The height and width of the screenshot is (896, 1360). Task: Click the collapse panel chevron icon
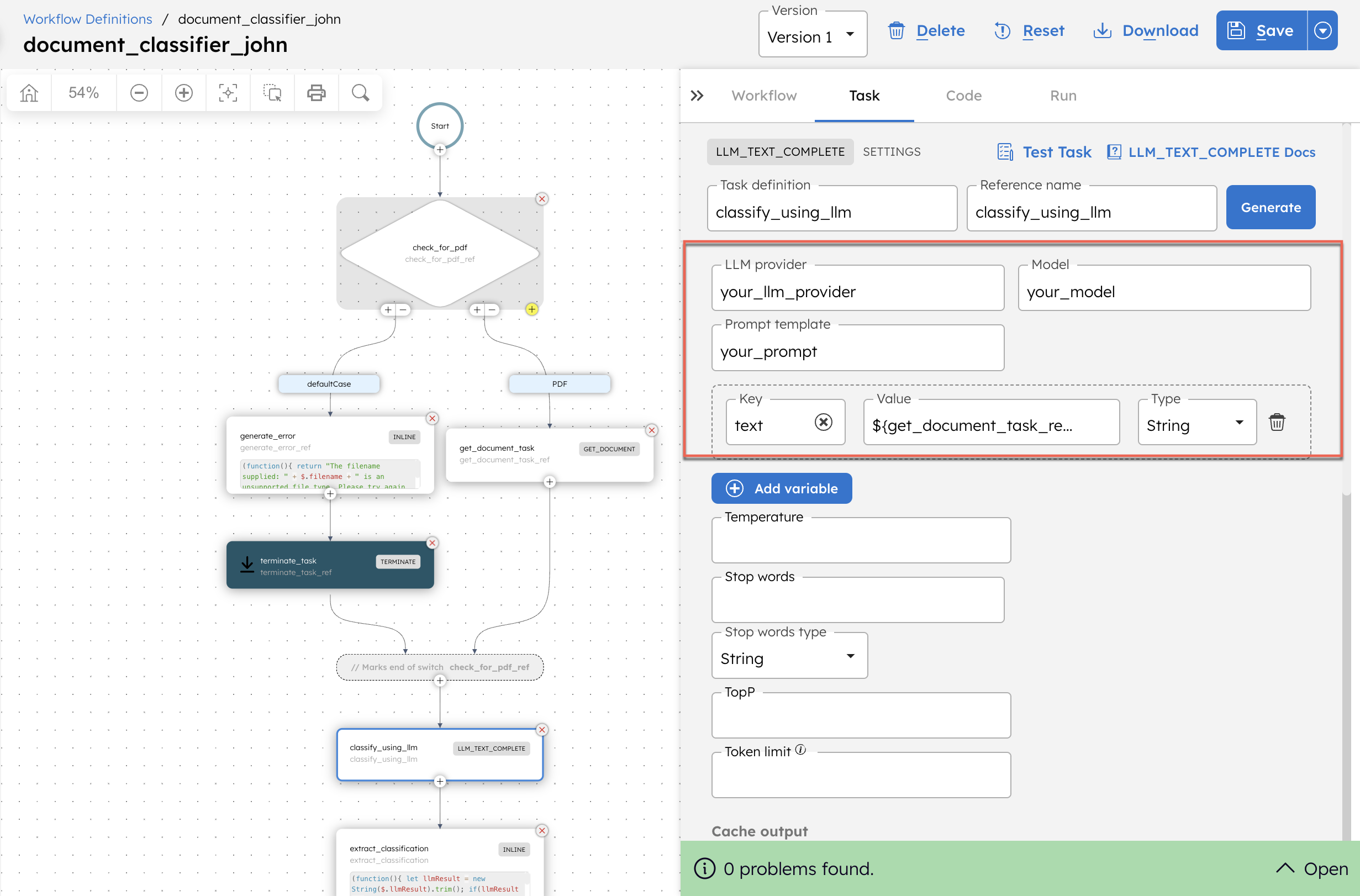[x=697, y=95]
